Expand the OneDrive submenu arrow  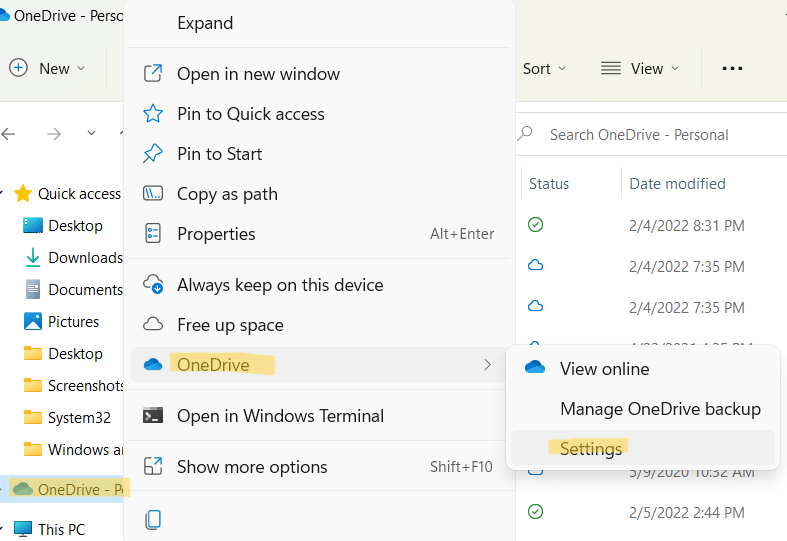coord(487,365)
